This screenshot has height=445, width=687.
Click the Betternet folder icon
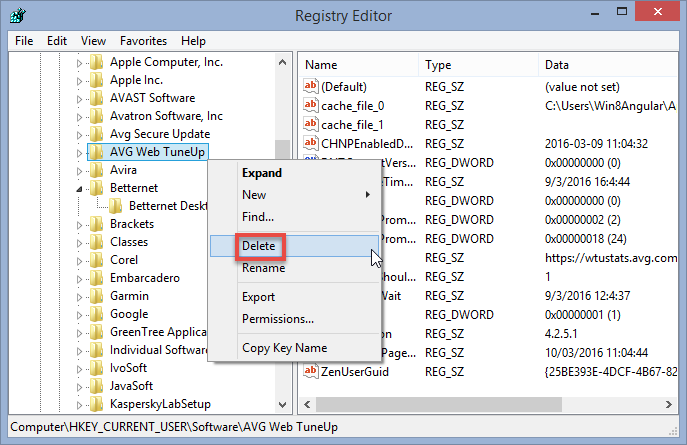(96, 188)
